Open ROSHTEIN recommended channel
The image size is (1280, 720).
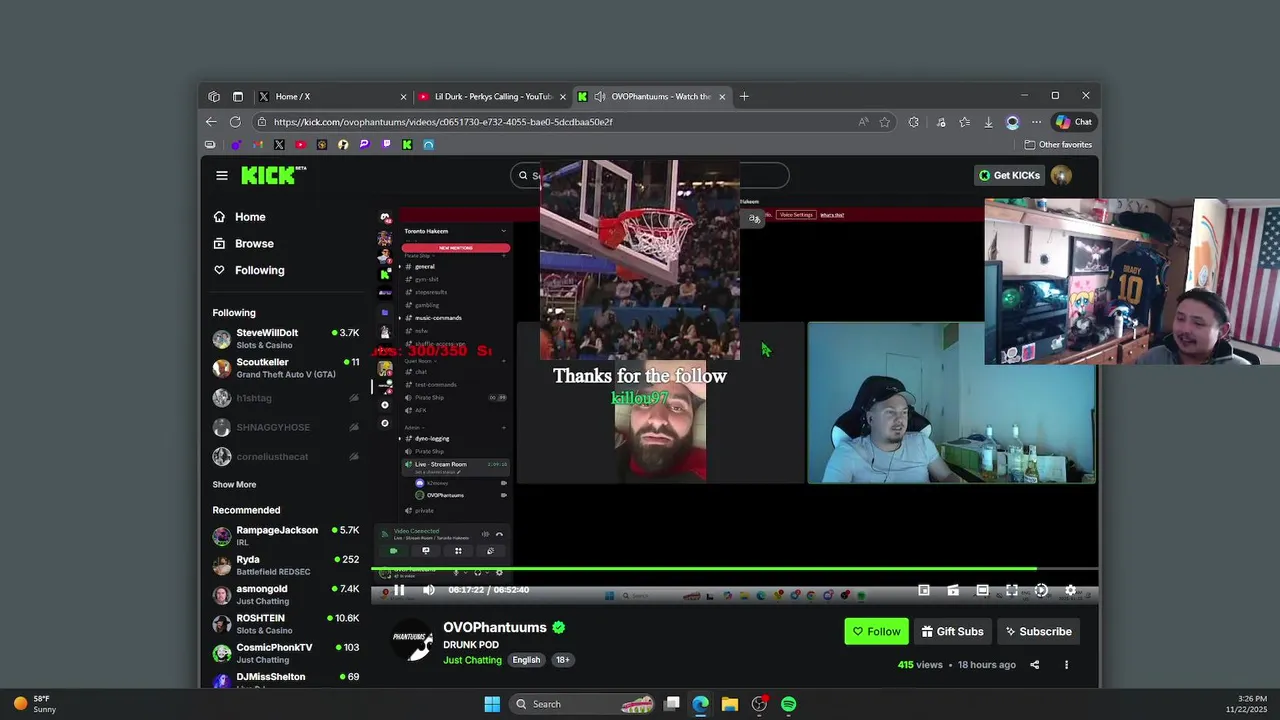pyautogui.click(x=286, y=624)
